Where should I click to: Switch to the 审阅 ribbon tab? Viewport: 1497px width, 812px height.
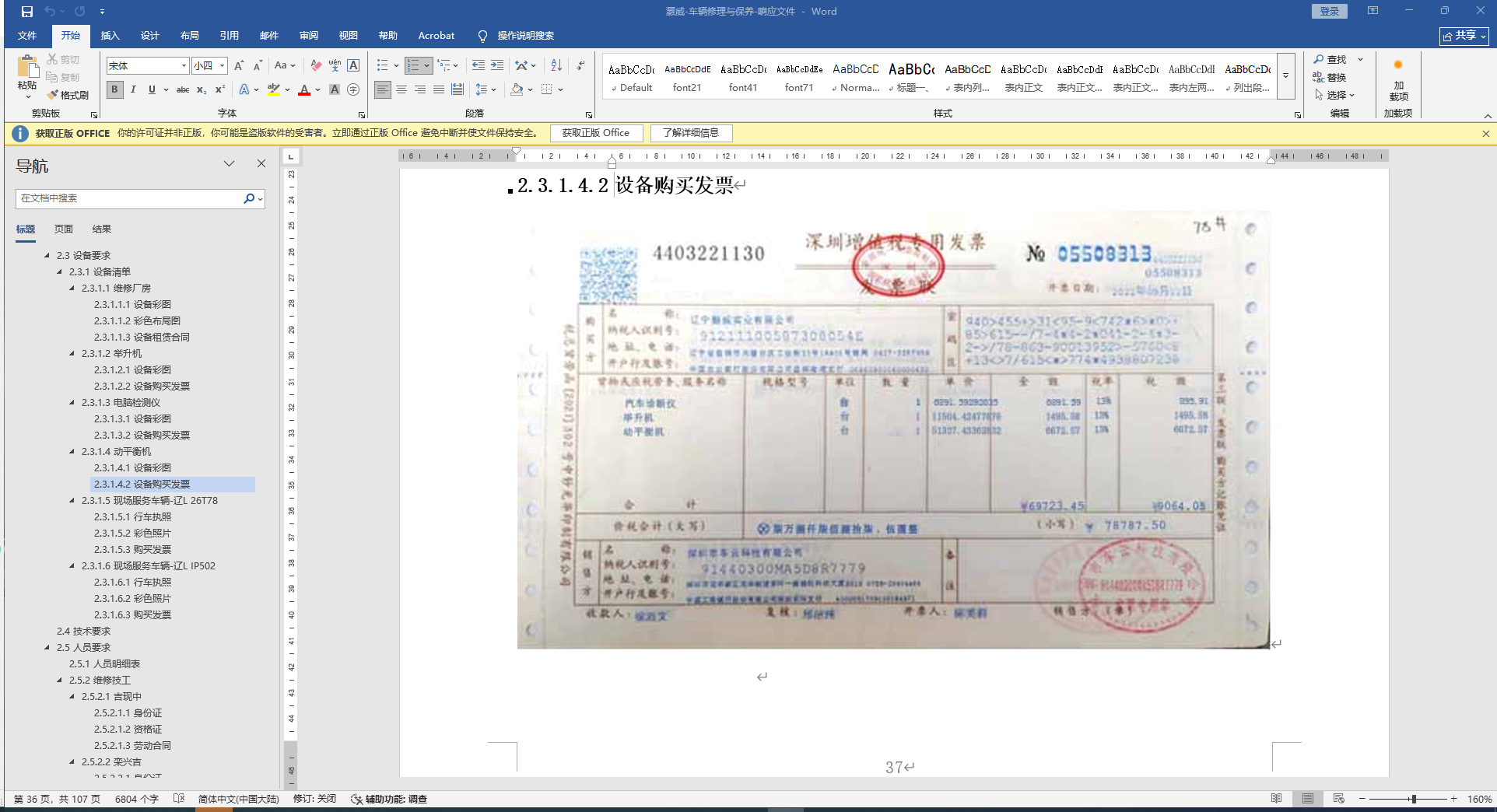[308, 36]
